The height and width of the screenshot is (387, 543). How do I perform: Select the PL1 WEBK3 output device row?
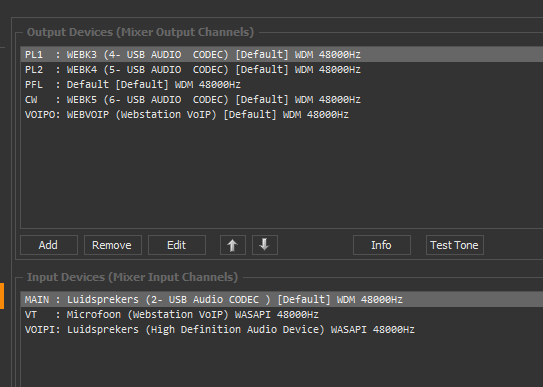(x=282, y=54)
